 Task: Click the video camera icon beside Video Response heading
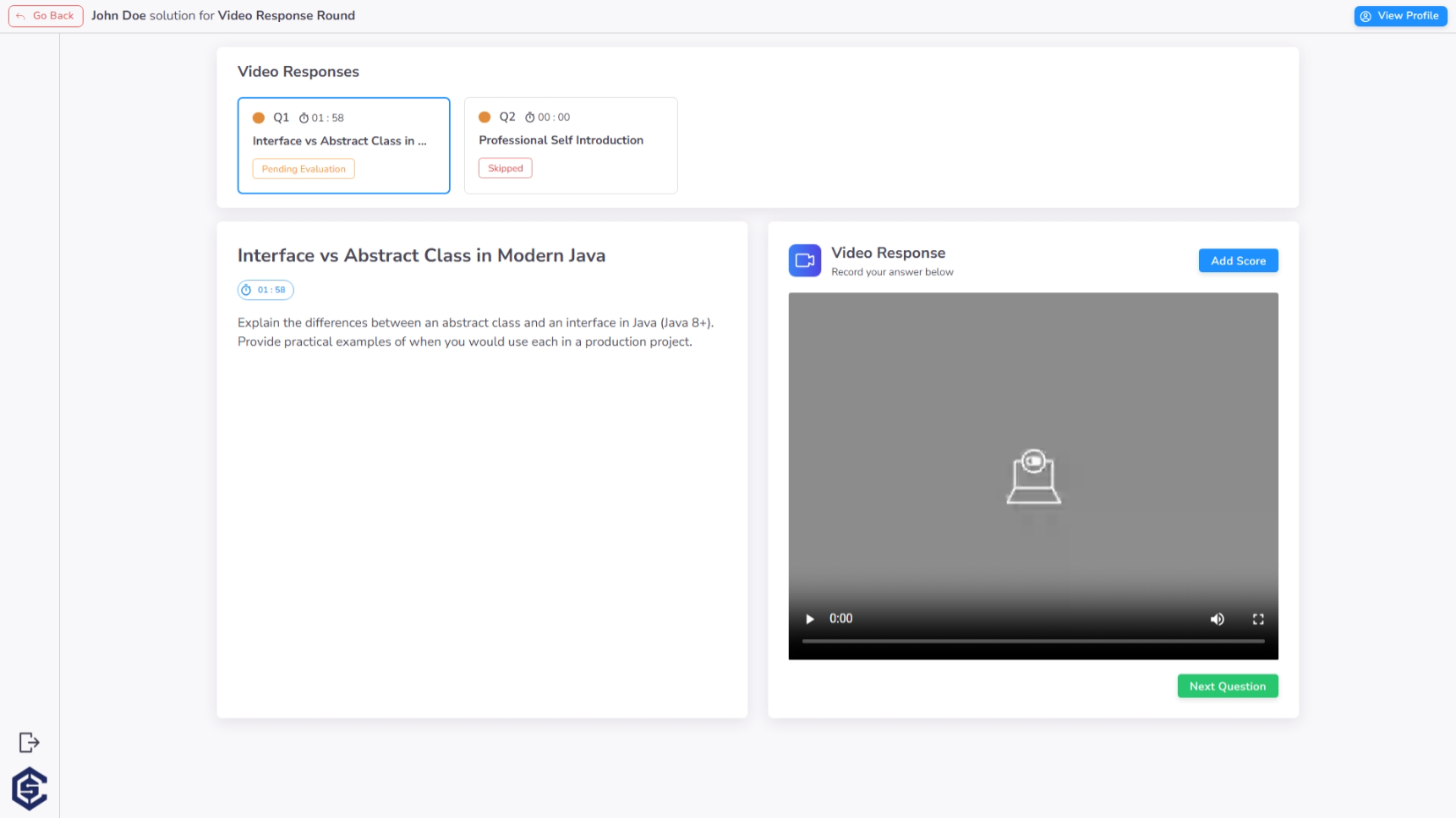804,260
